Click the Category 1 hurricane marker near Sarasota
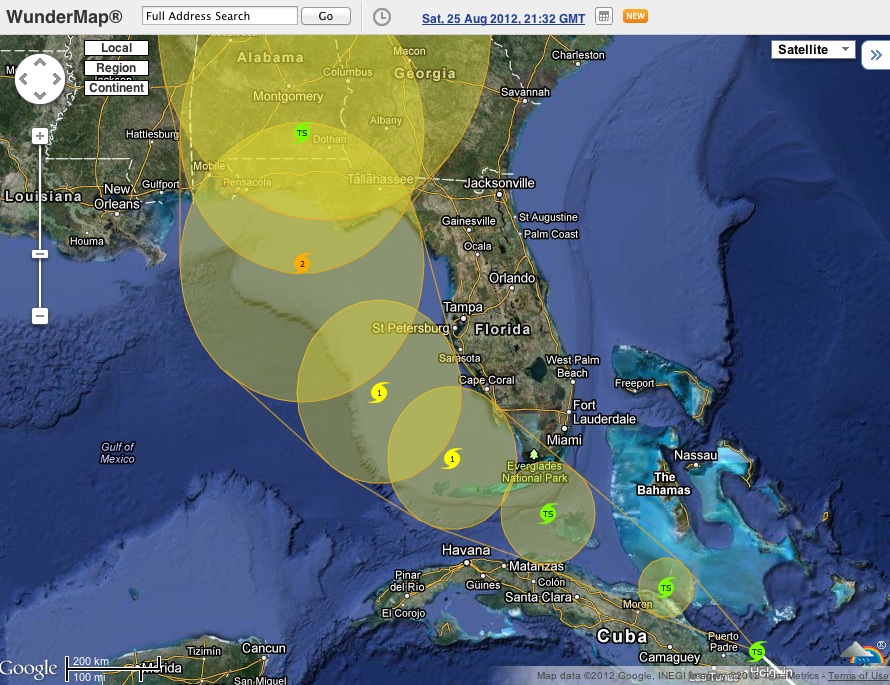Viewport: 890px width, 685px height. [379, 392]
